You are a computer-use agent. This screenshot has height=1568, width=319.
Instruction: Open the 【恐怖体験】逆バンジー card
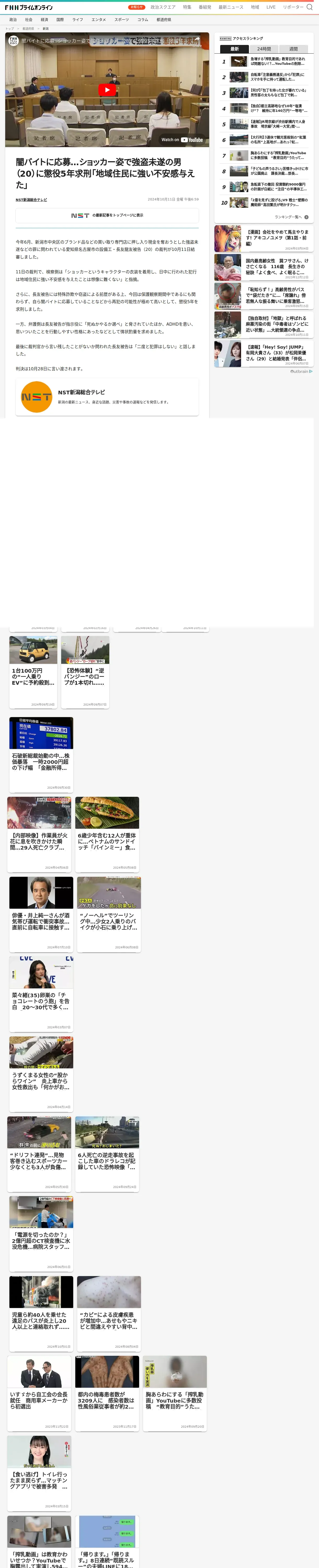[85, 672]
